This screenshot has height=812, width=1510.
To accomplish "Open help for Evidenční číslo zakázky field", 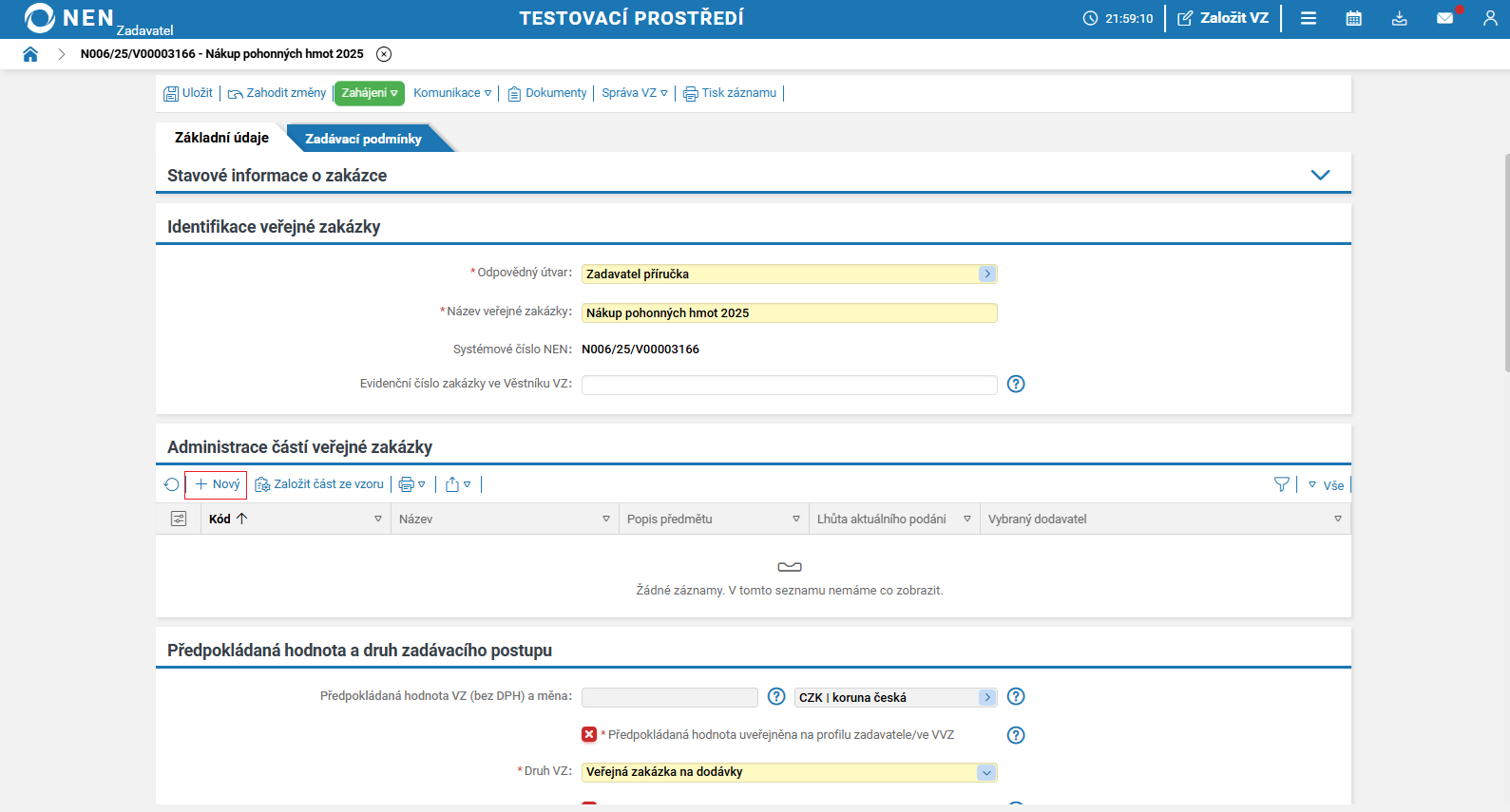I will tap(1016, 384).
